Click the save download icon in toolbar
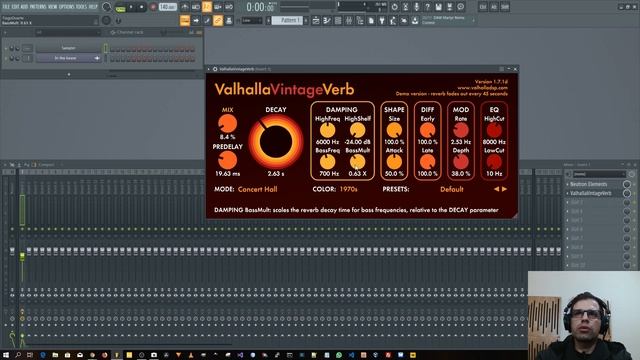 415,20
